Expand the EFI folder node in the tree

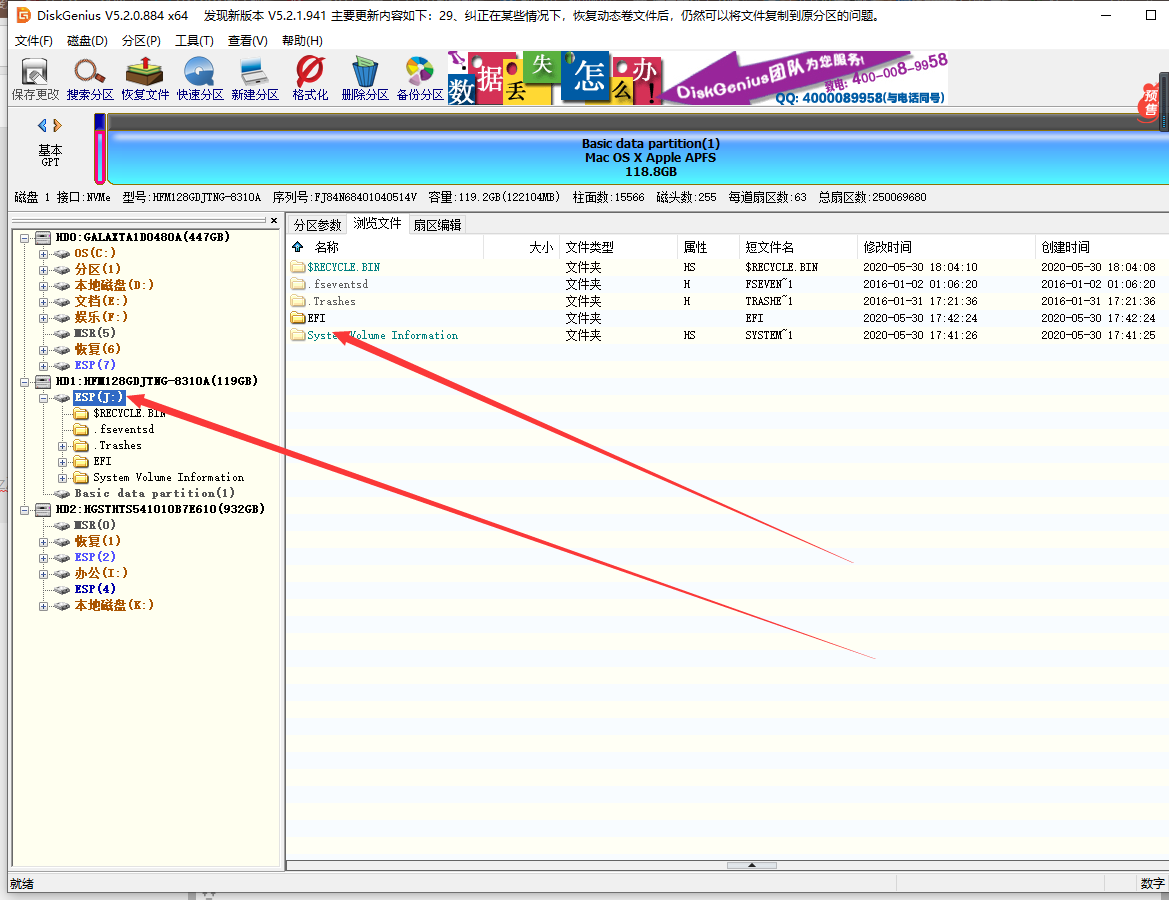(x=63, y=462)
